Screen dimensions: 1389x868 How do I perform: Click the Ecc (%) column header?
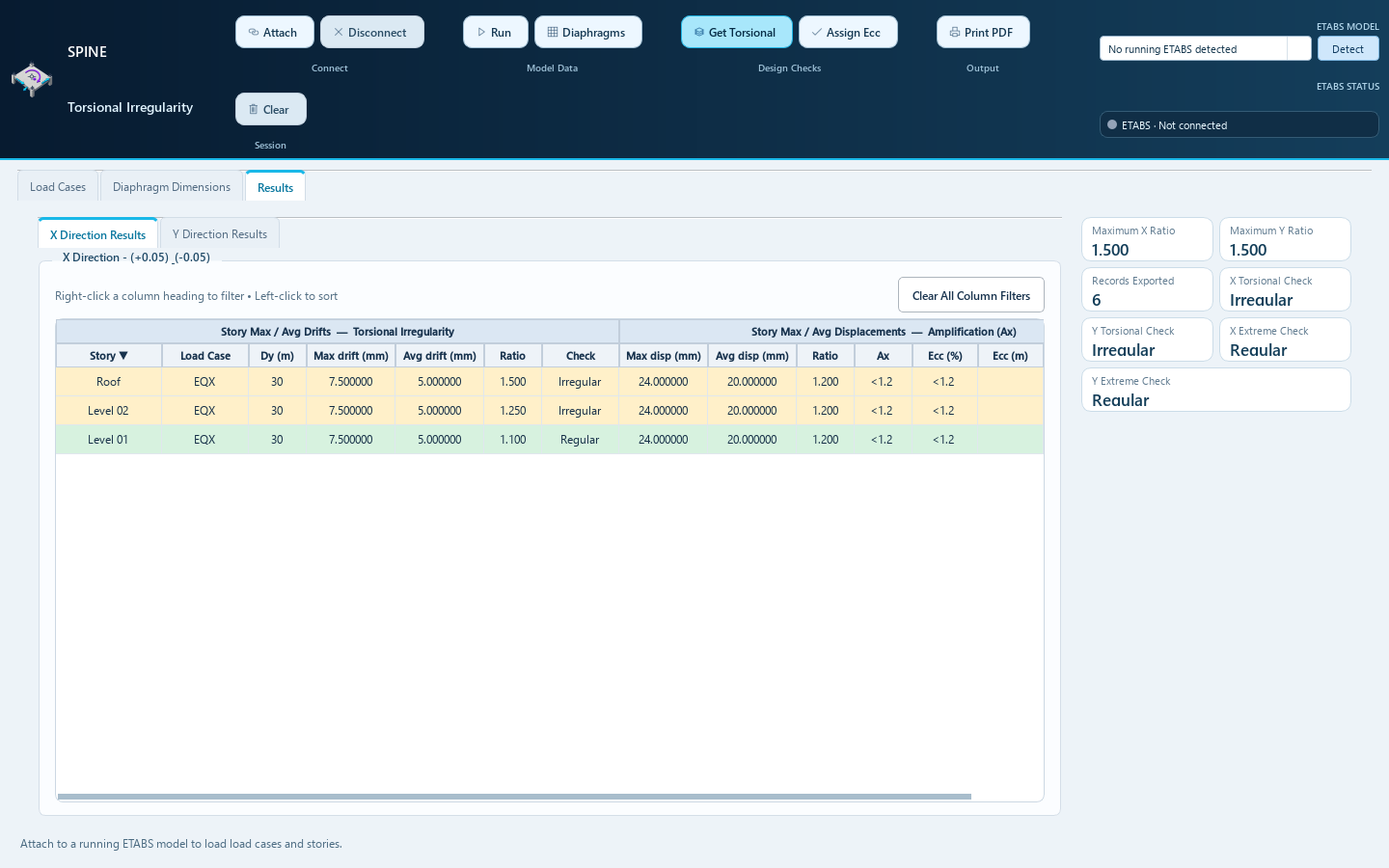944,355
